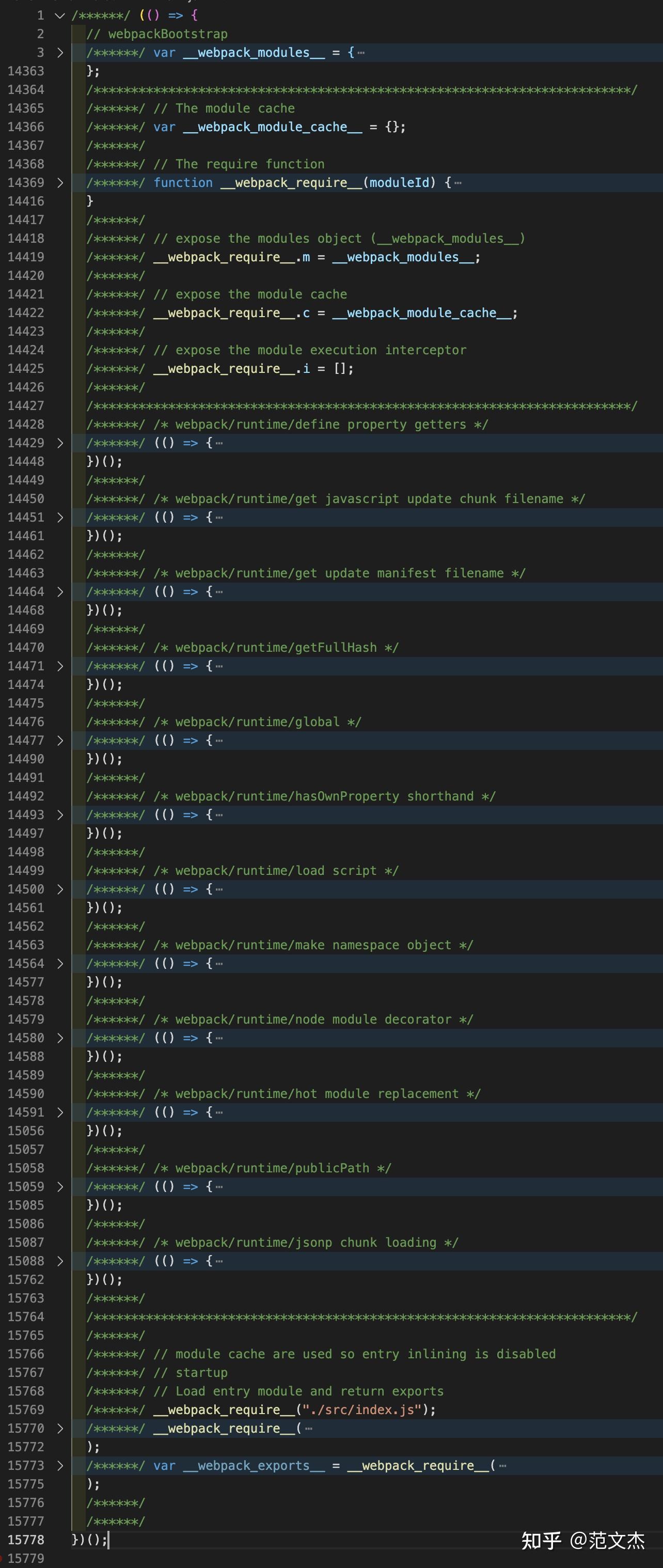663x1568 pixels.
Task: Click line number 15769 in the gutter
Action: point(26,1410)
